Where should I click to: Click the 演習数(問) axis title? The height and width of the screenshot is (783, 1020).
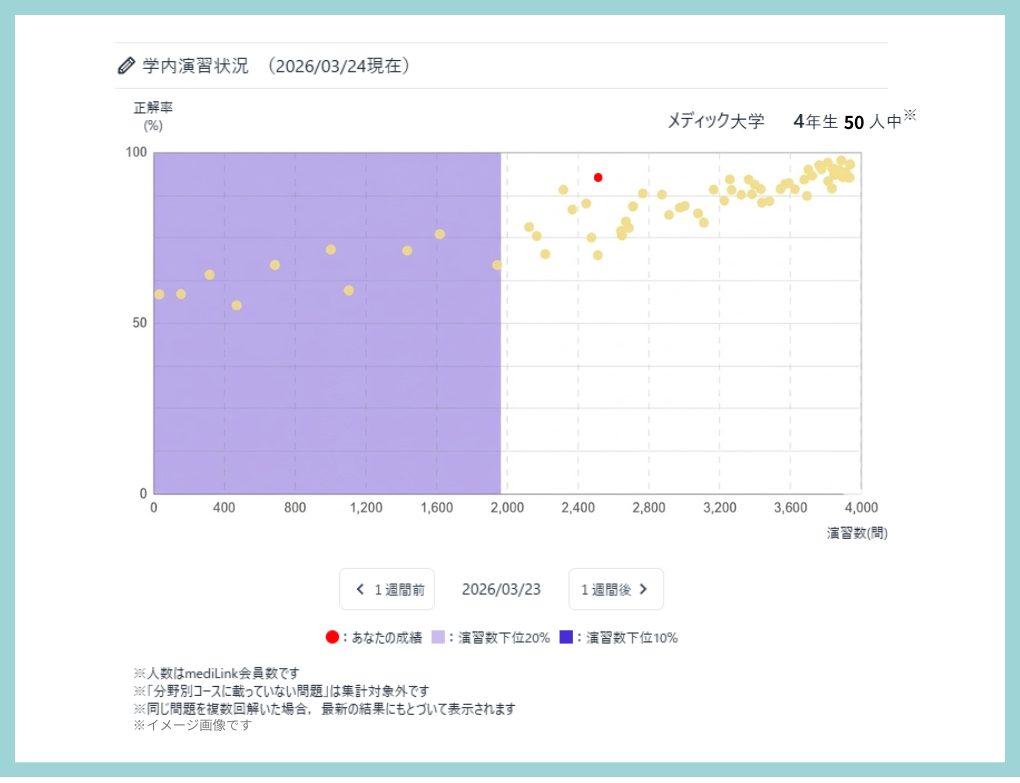(857, 533)
